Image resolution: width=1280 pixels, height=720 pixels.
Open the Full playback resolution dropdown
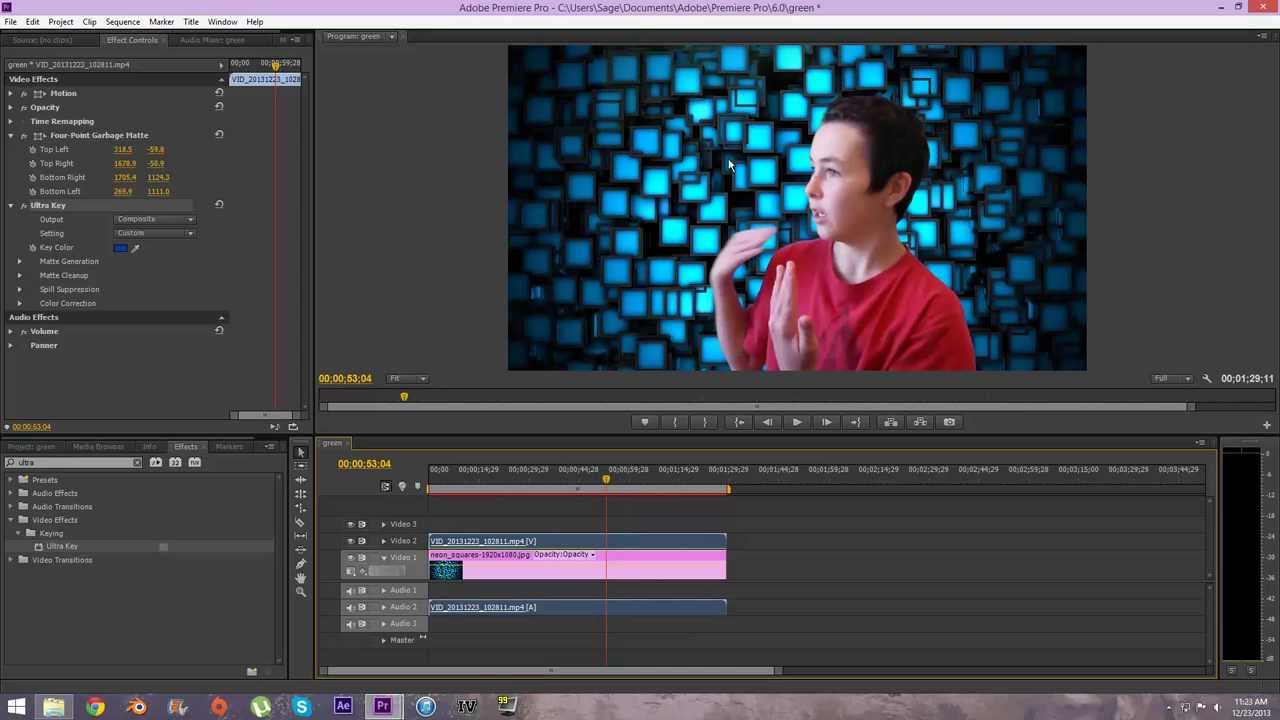coord(1173,379)
